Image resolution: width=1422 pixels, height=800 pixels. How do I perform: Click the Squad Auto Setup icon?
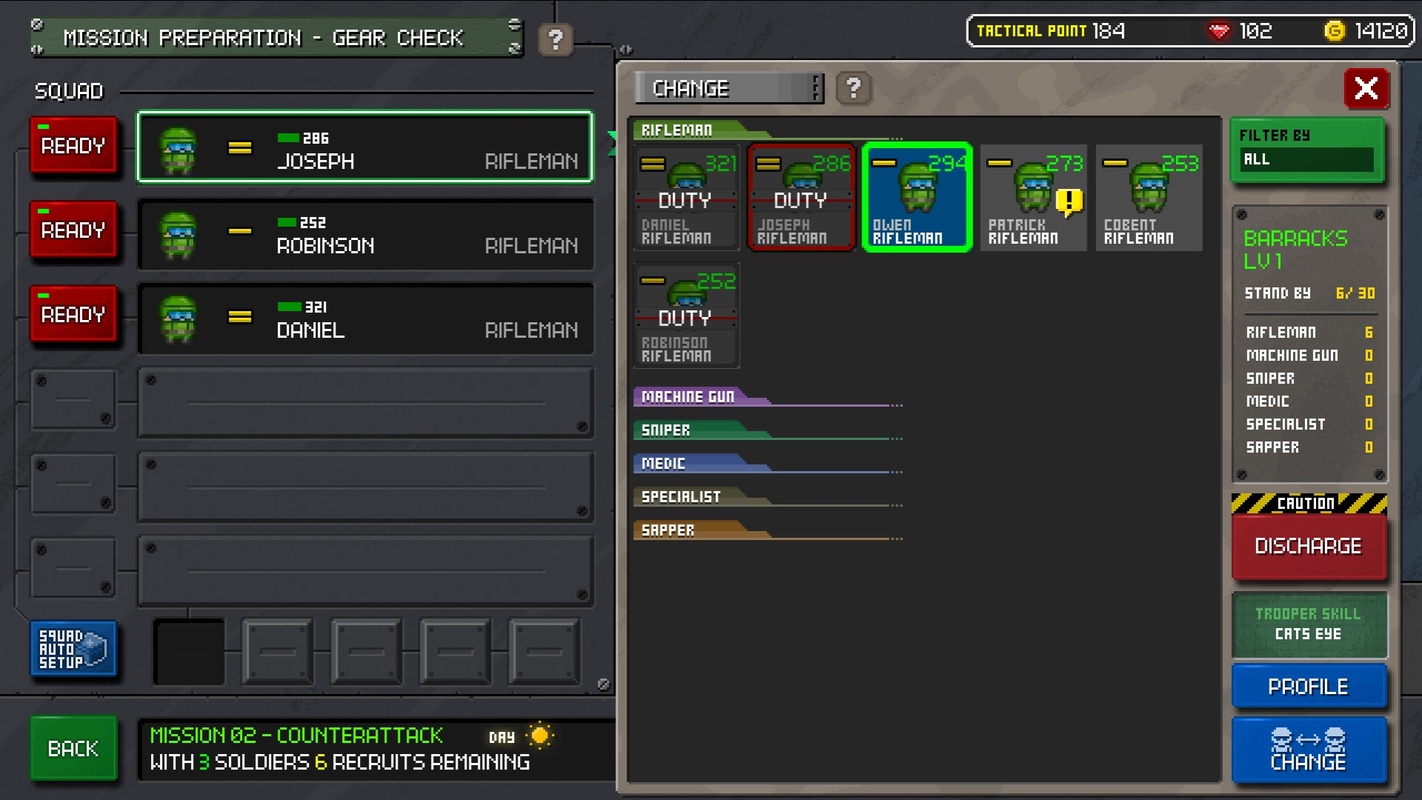click(x=73, y=649)
